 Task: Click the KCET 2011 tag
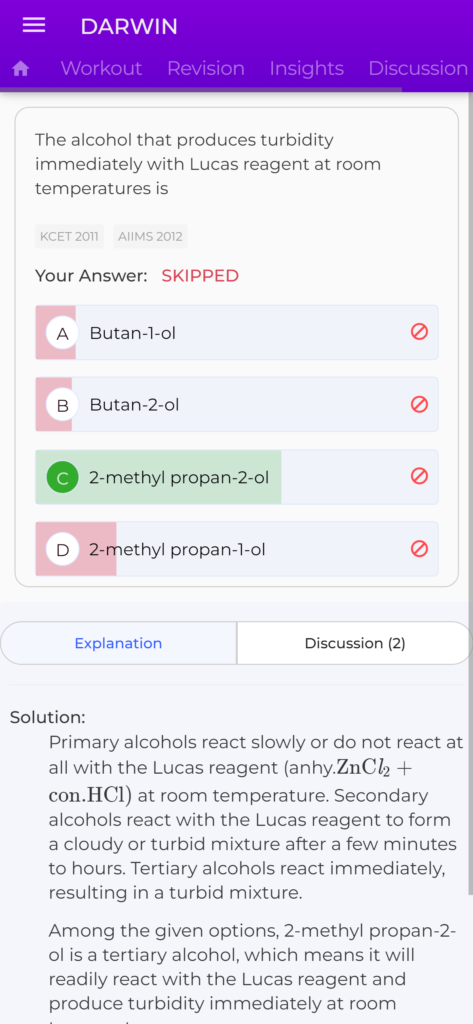69,236
